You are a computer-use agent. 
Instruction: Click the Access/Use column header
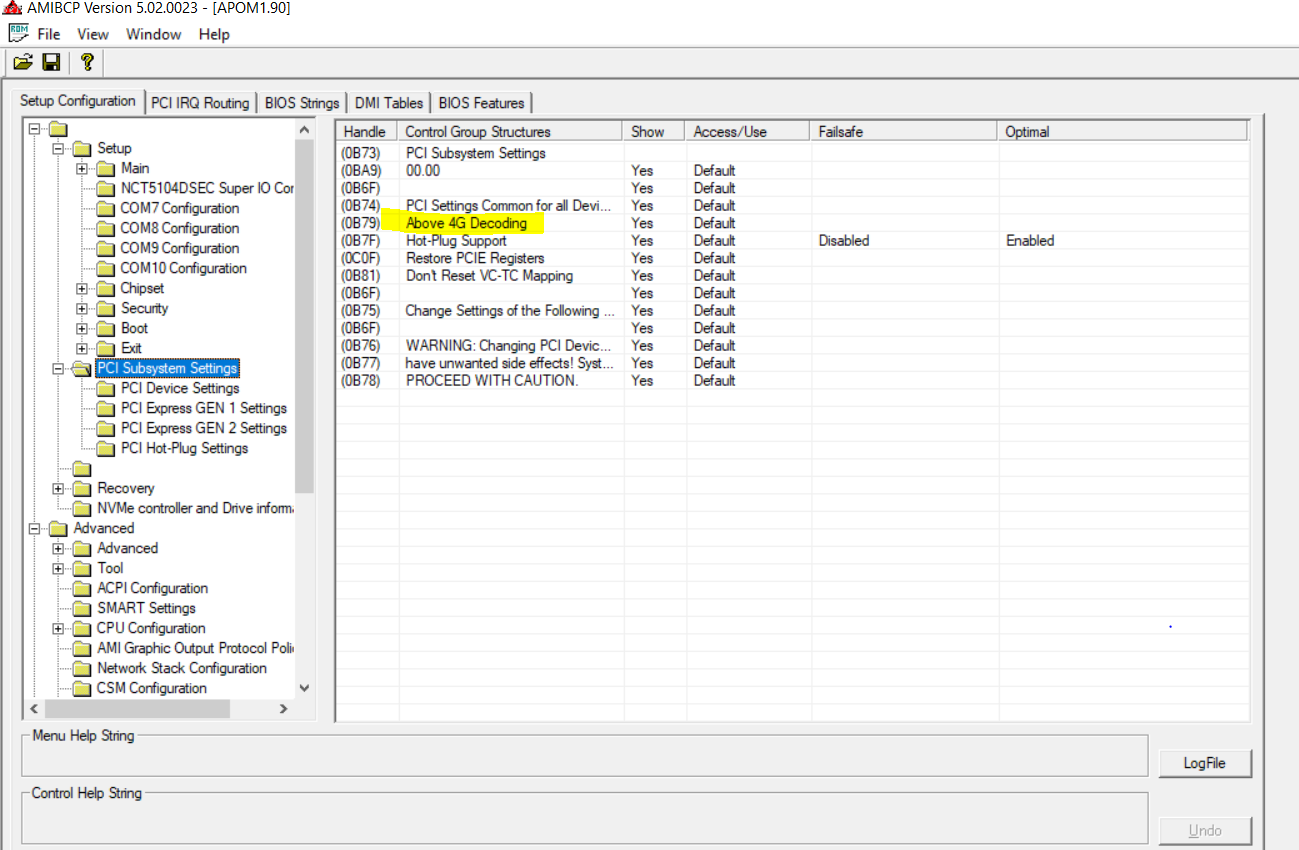coord(748,131)
